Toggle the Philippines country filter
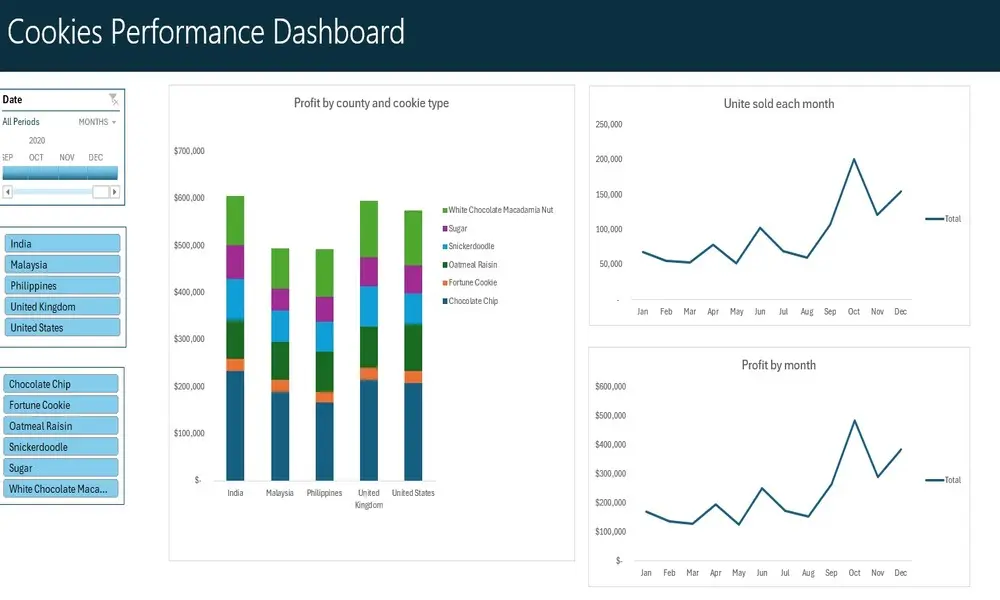The image size is (1000, 600). [62, 285]
